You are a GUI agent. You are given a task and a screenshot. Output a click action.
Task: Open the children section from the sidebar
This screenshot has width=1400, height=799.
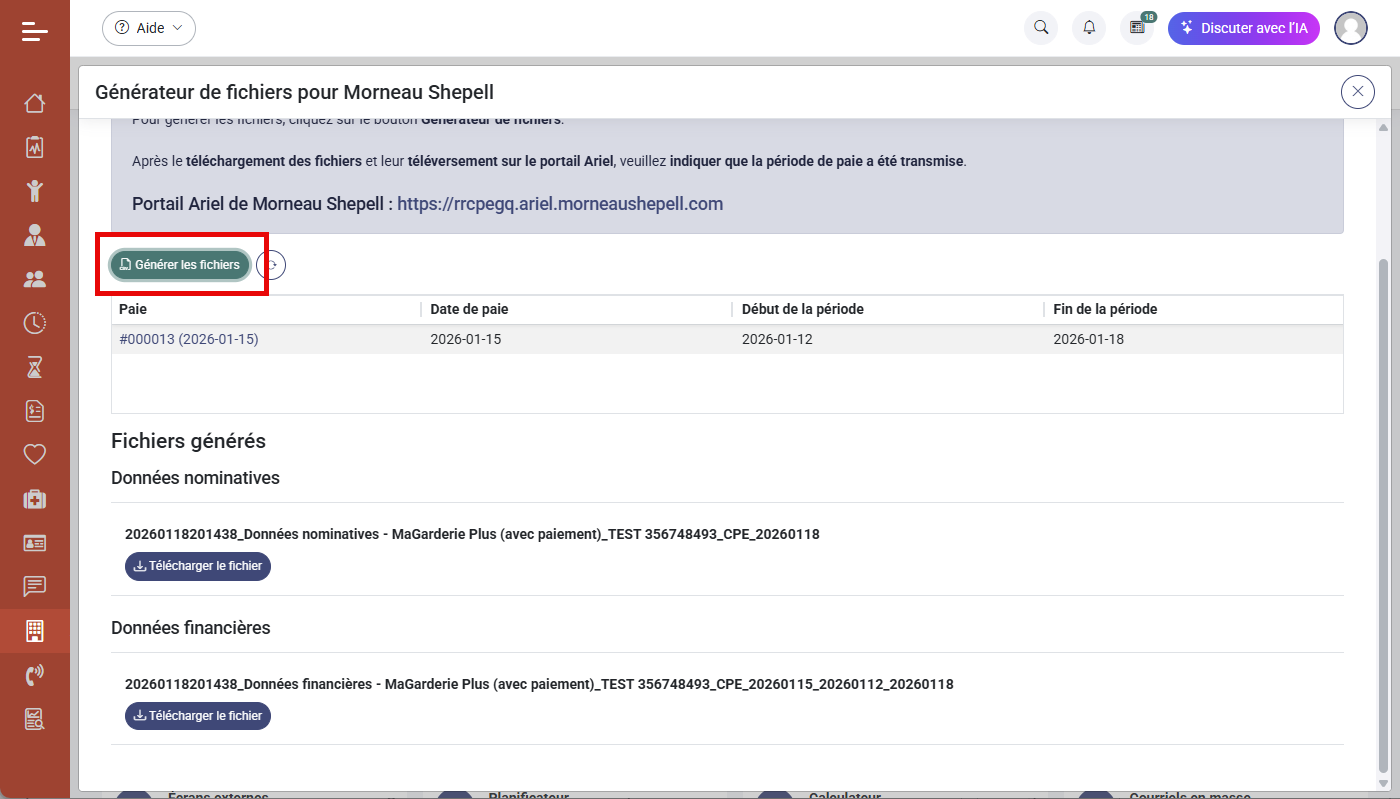coord(34,191)
